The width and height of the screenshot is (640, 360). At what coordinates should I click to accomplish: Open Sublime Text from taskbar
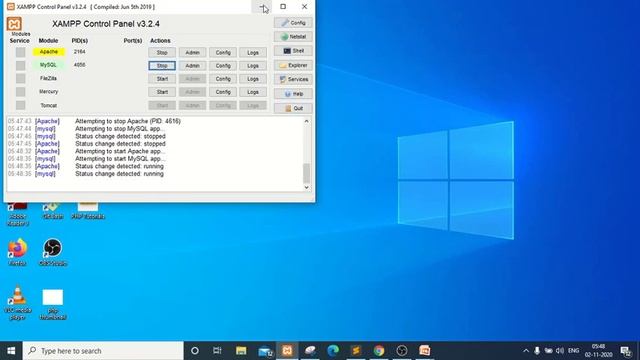(356, 351)
